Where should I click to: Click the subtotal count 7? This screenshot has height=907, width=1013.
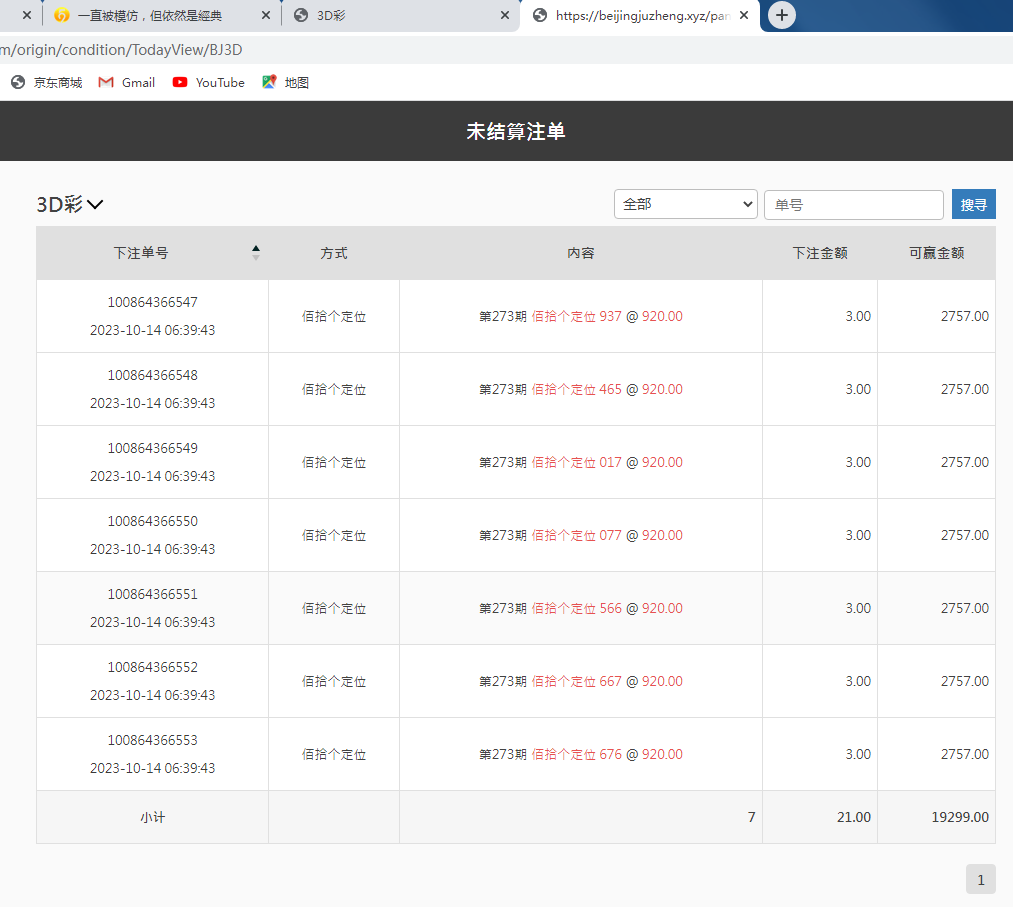pyautogui.click(x=751, y=817)
